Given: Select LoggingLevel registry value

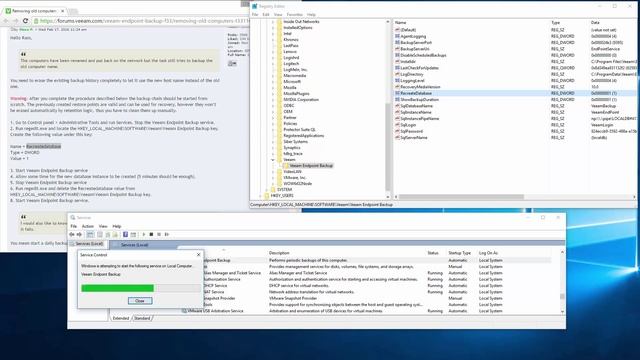Looking at the screenshot, I should [412, 81].
